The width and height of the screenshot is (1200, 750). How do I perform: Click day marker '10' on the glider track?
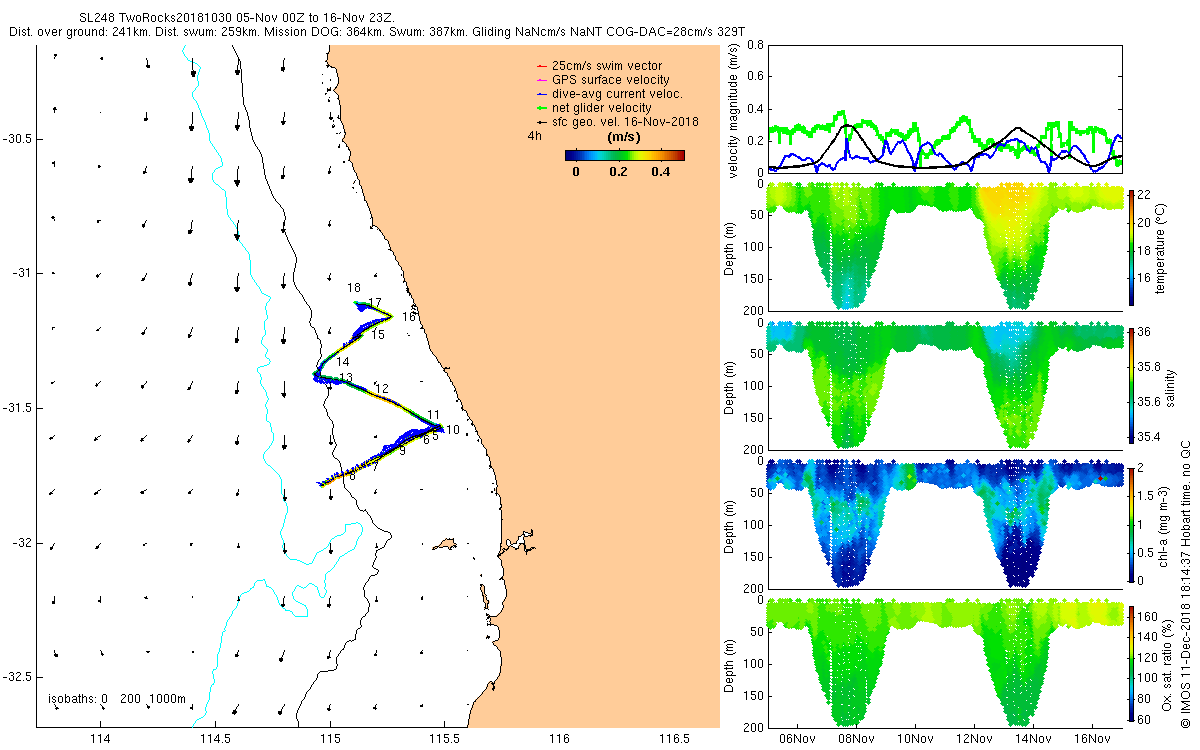(x=453, y=430)
